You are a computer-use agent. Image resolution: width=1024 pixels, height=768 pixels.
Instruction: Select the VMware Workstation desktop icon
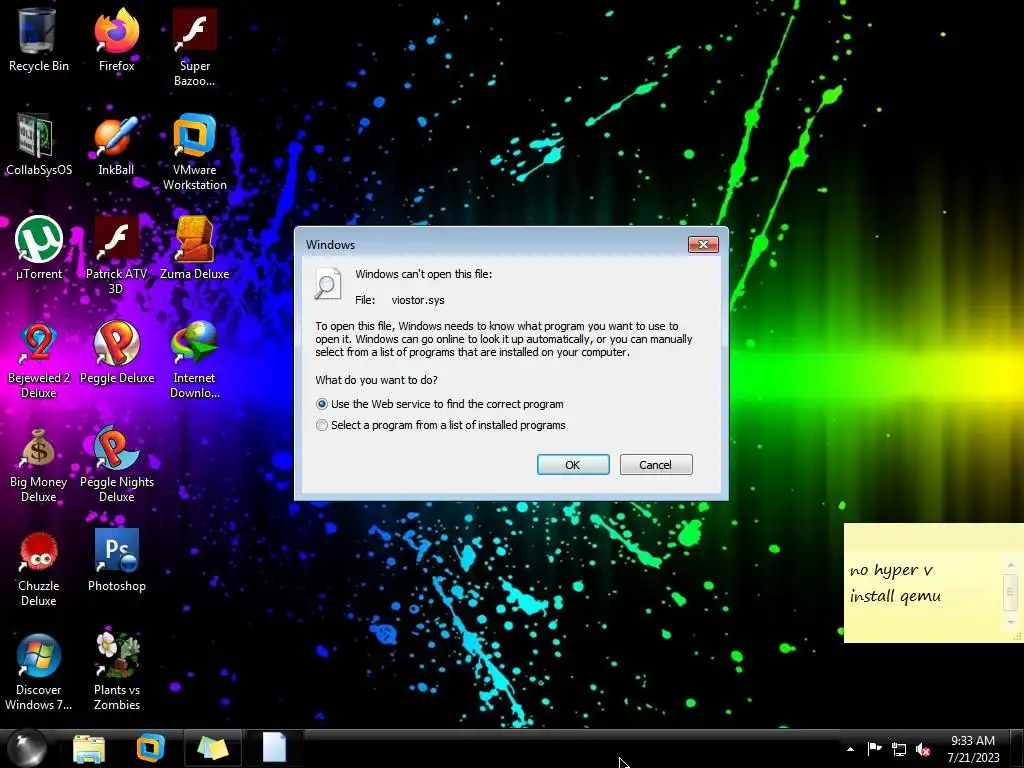pos(195,152)
